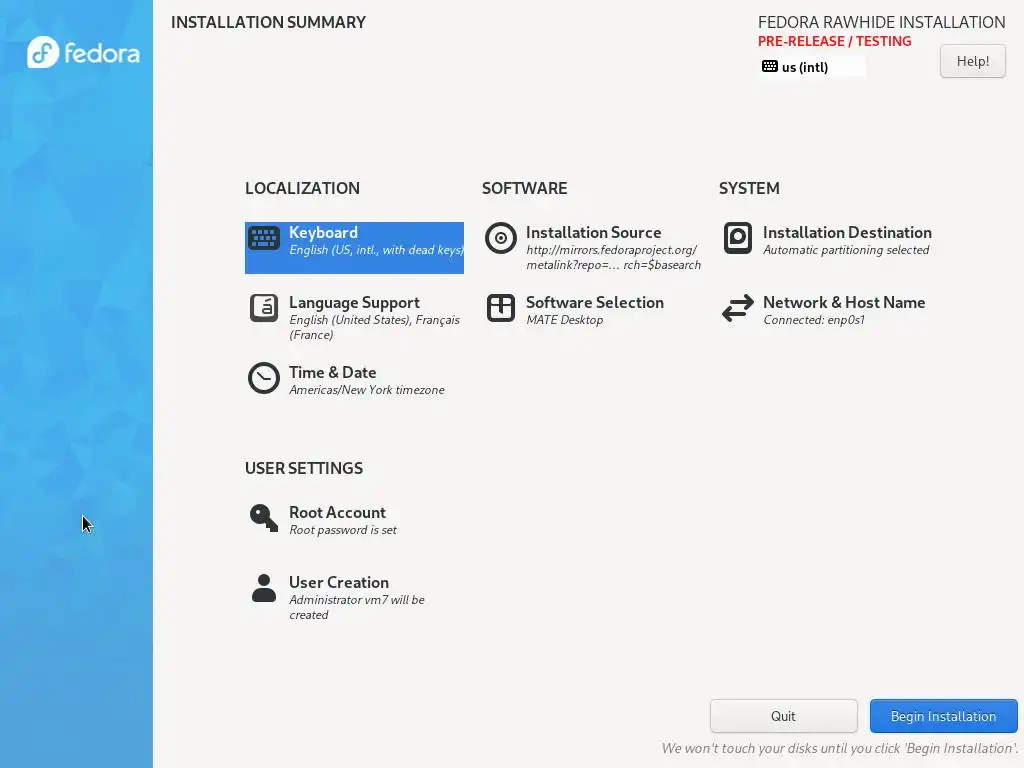Open Installation Source settings
Image resolution: width=1024 pixels, height=768 pixels.
[593, 248]
